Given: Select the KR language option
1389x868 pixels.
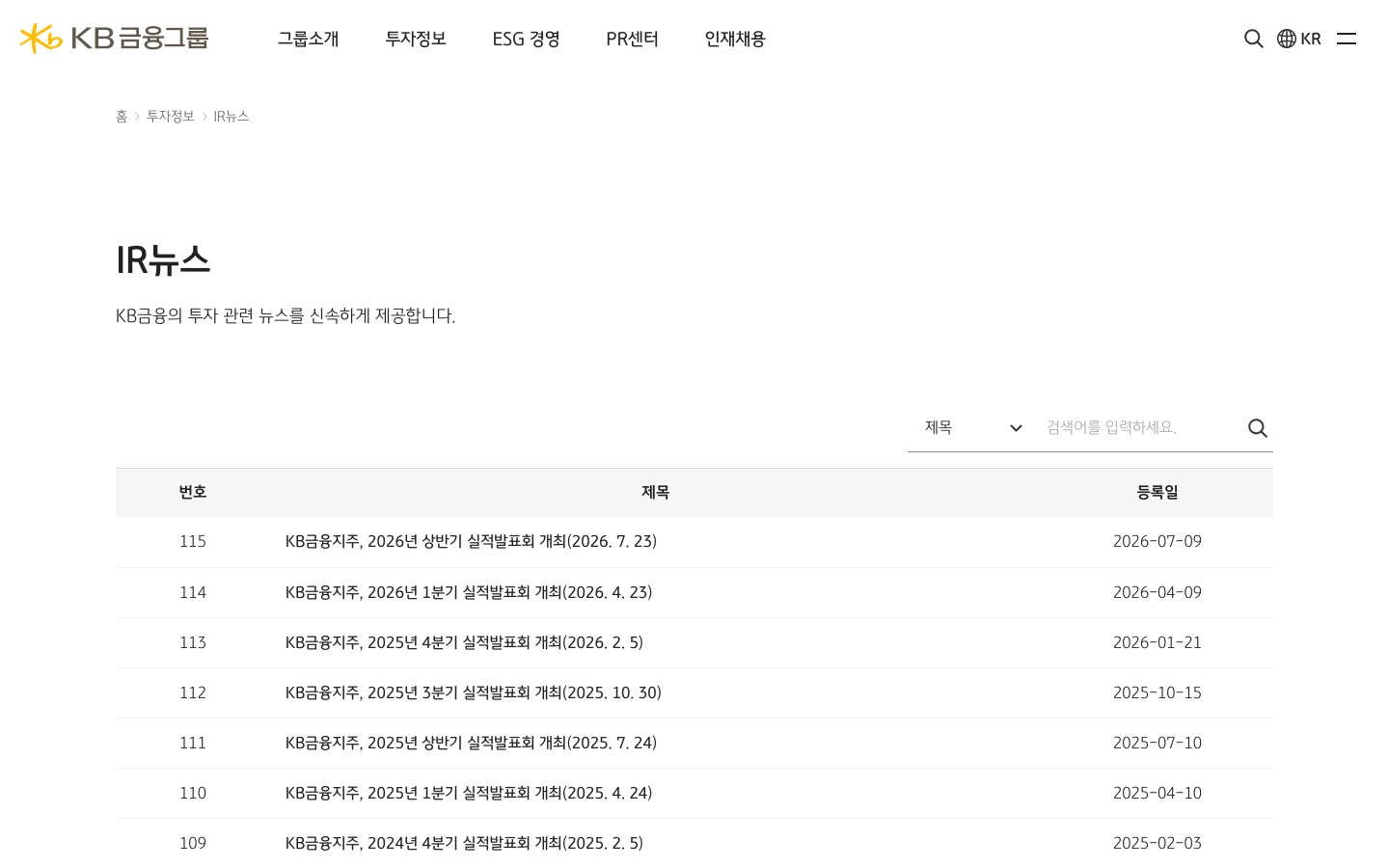Looking at the screenshot, I should tap(1311, 39).
